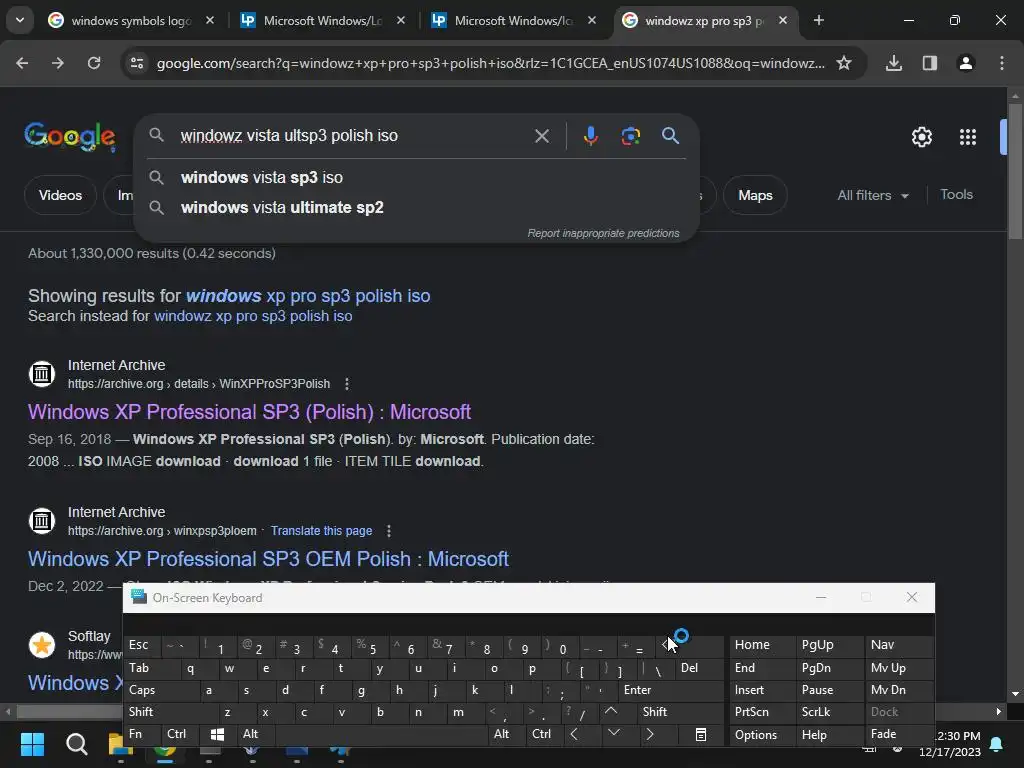Clear the search box with the X icon
1024x768 pixels.
541,136
